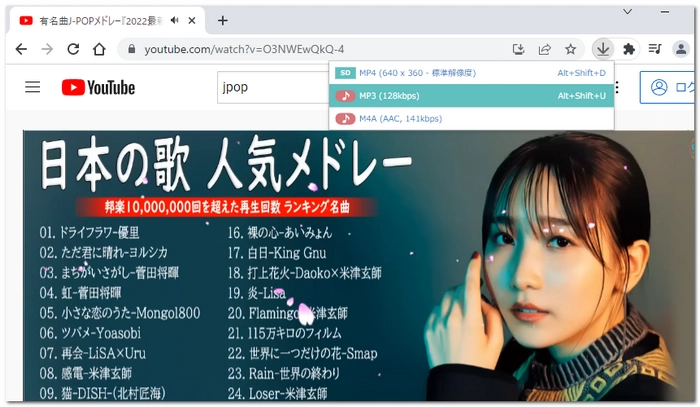Screen dimensions: 700x407
Task: Open a new browser tab
Action: pyautogui.click(x=222, y=20)
